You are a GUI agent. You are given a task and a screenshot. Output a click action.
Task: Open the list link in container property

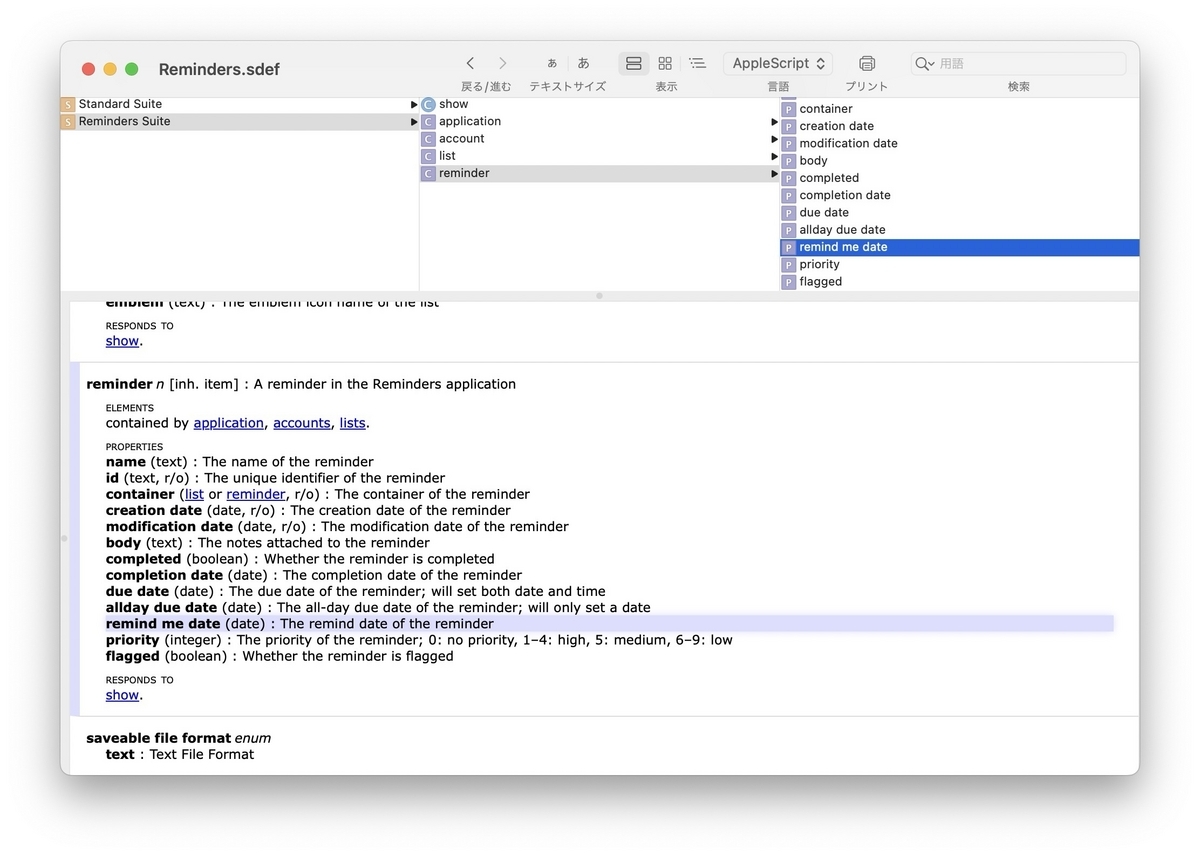click(x=194, y=494)
